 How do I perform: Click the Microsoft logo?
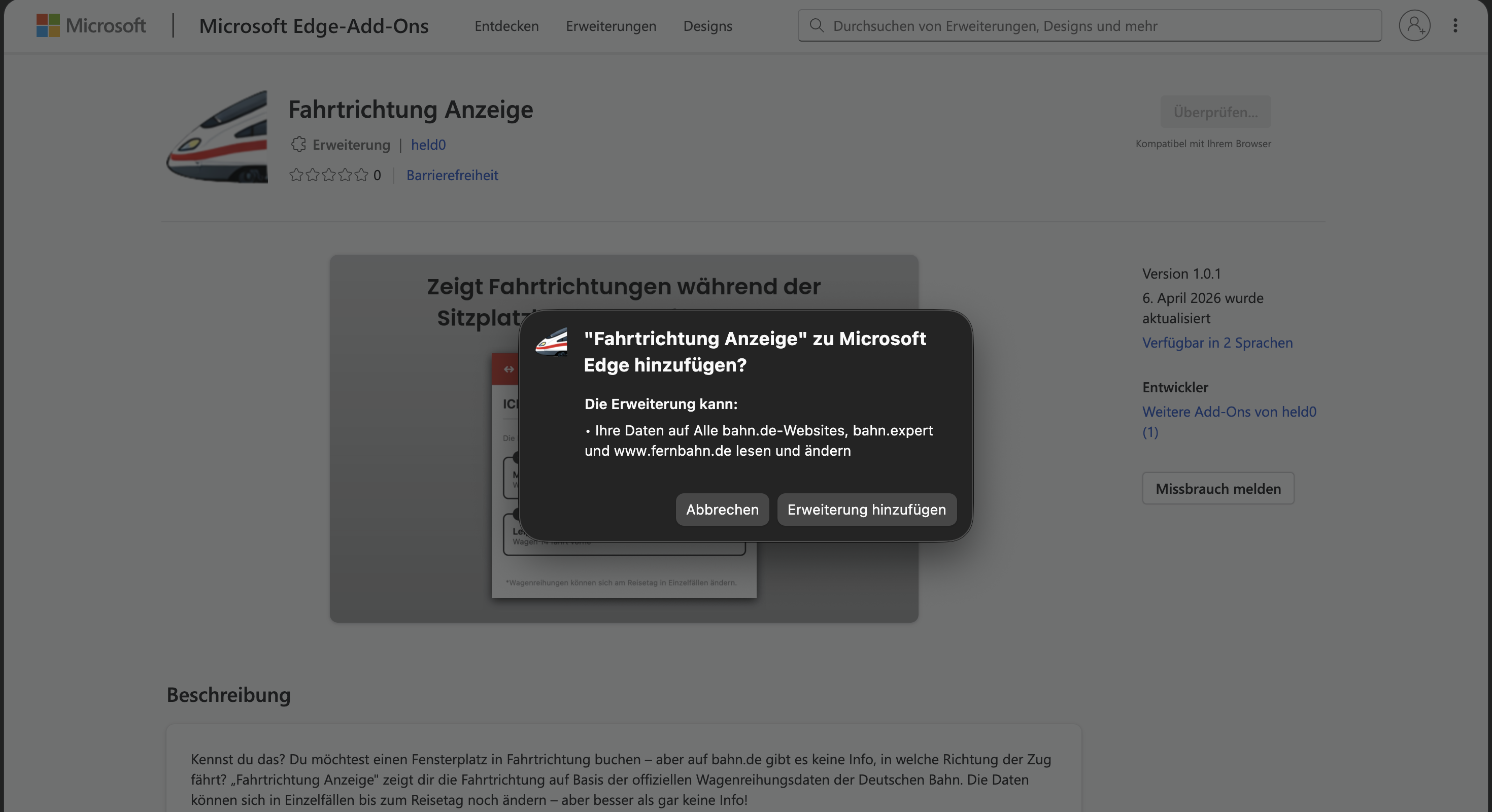pyautogui.click(x=91, y=25)
